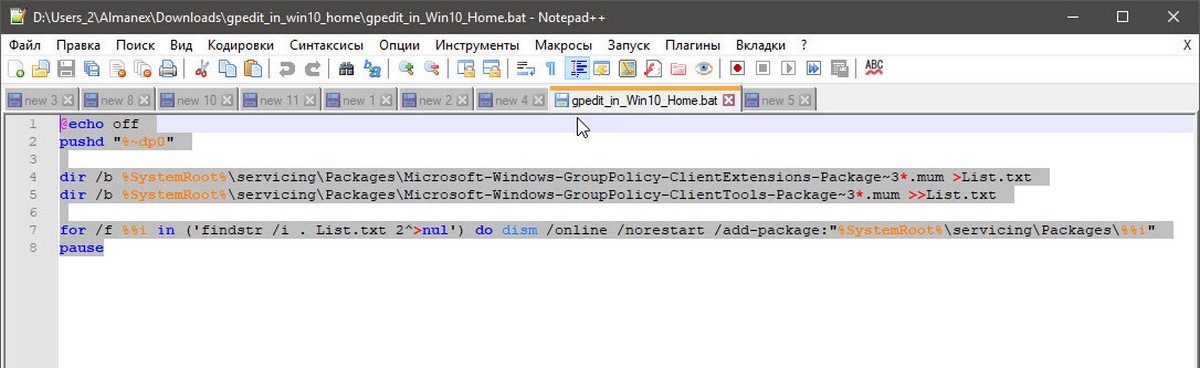Toggle word wrap toolbar icon

point(525,69)
